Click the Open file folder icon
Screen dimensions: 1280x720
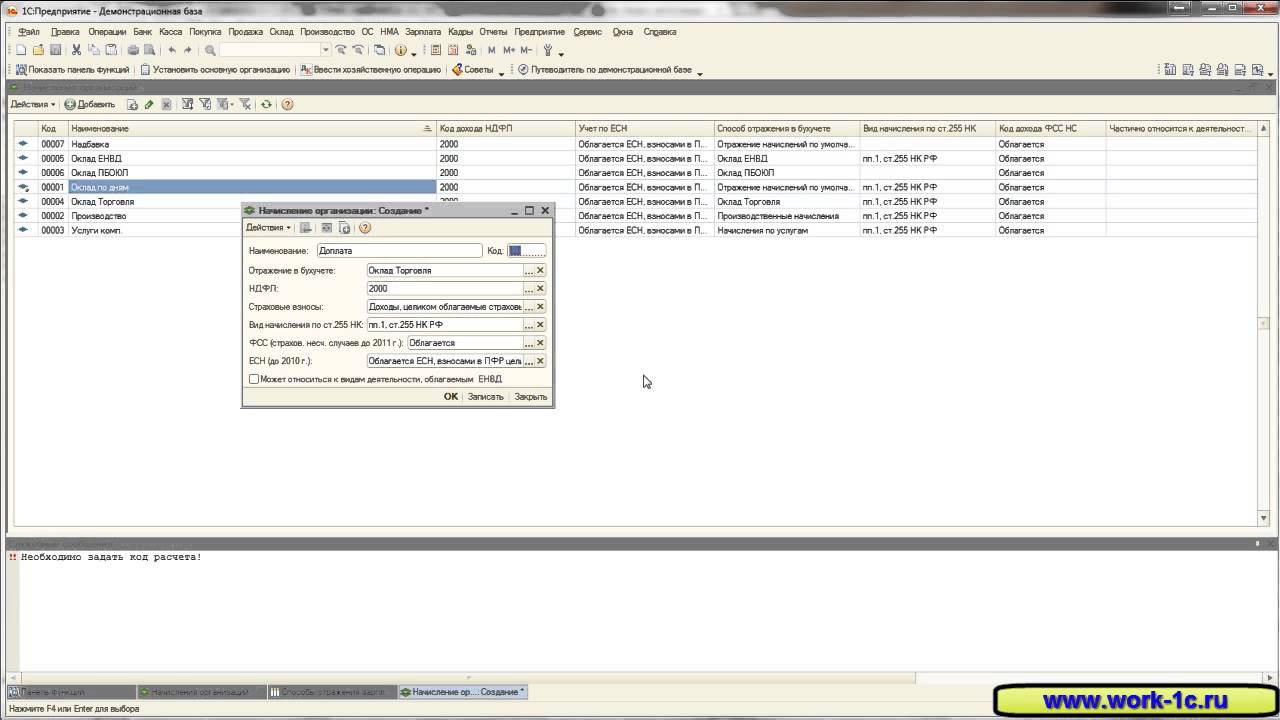coord(38,50)
